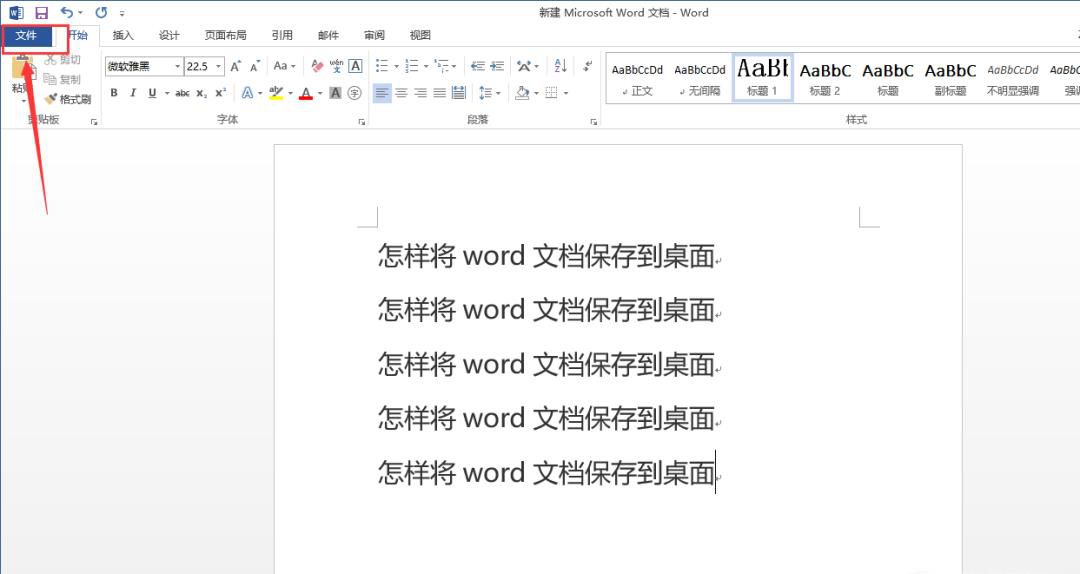Toggle Underline formatting
The height and width of the screenshot is (574, 1080).
[x=152, y=93]
